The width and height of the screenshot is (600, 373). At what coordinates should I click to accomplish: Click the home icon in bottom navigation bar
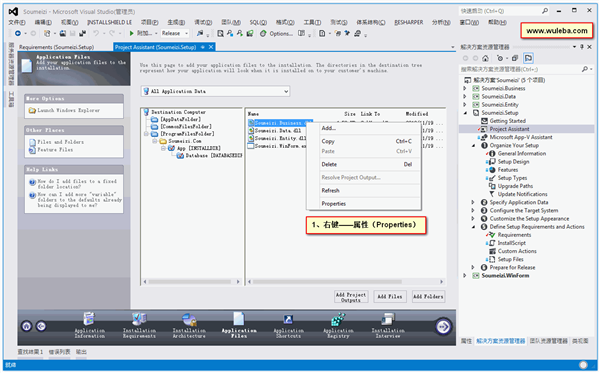pyautogui.click(x=26, y=326)
